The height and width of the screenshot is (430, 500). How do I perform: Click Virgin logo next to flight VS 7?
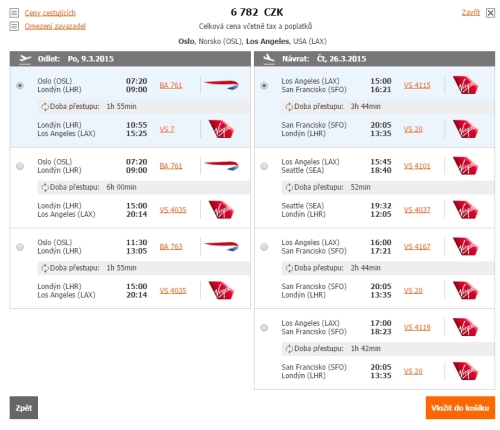tap(221, 129)
